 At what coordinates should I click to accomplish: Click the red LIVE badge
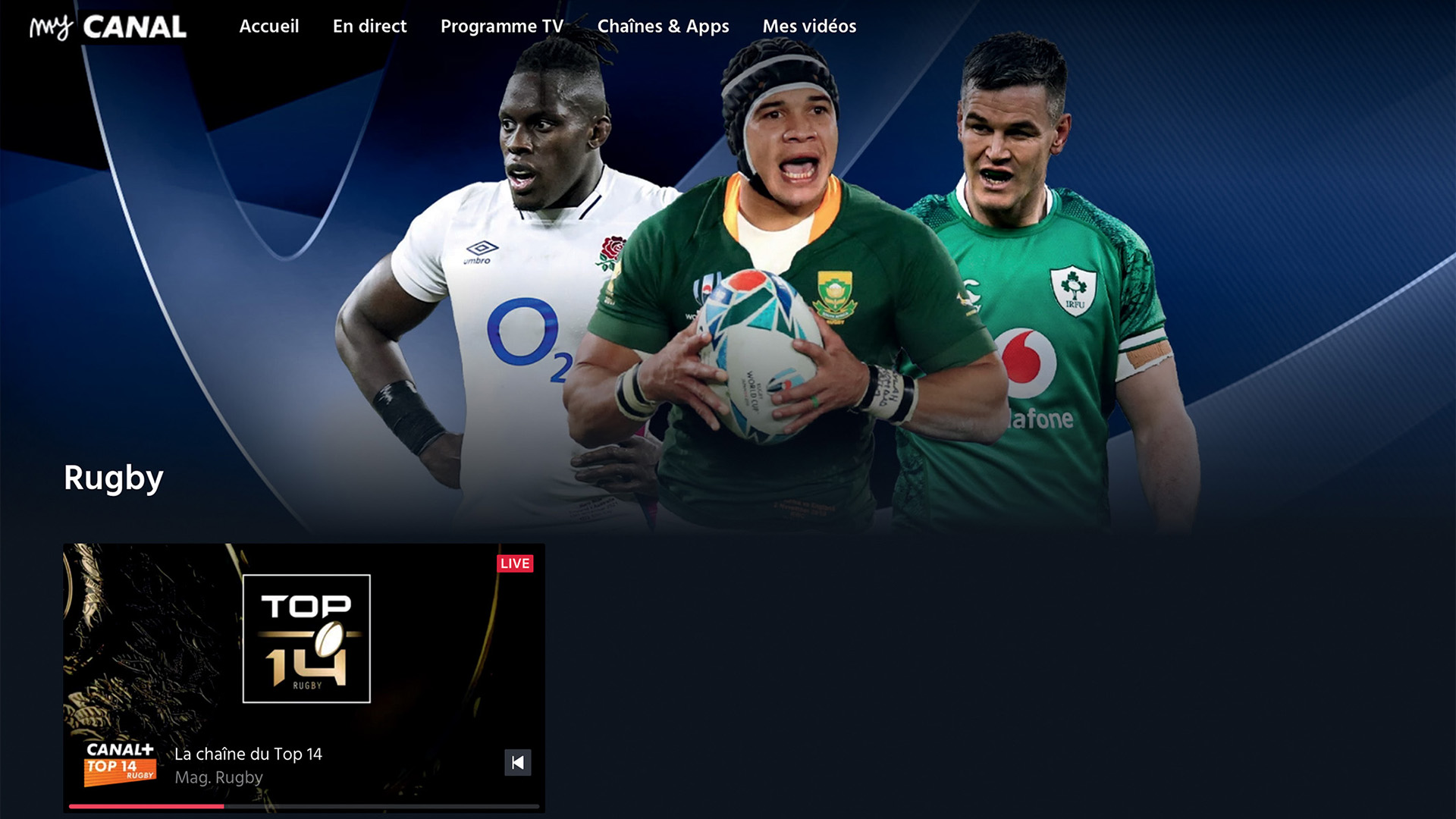coord(515,563)
